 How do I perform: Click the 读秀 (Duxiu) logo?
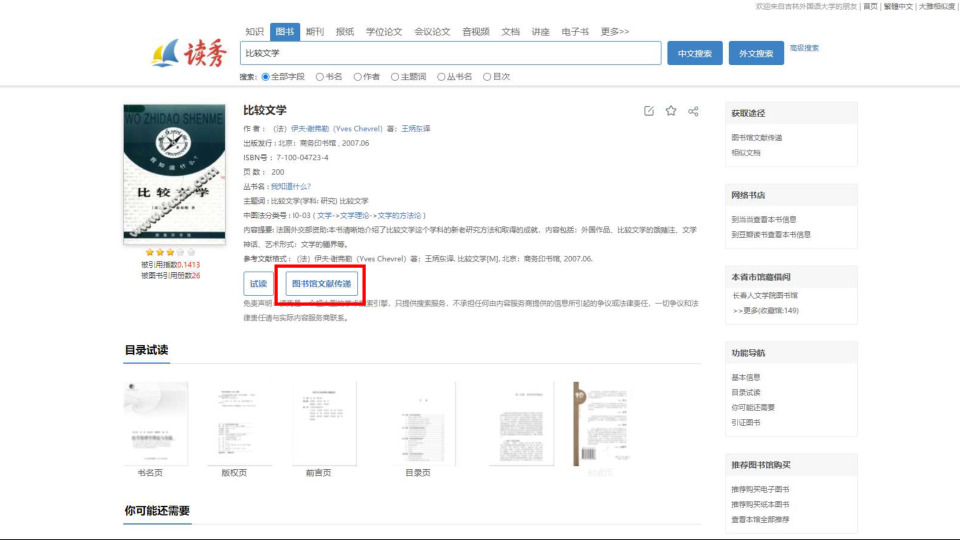coord(189,53)
